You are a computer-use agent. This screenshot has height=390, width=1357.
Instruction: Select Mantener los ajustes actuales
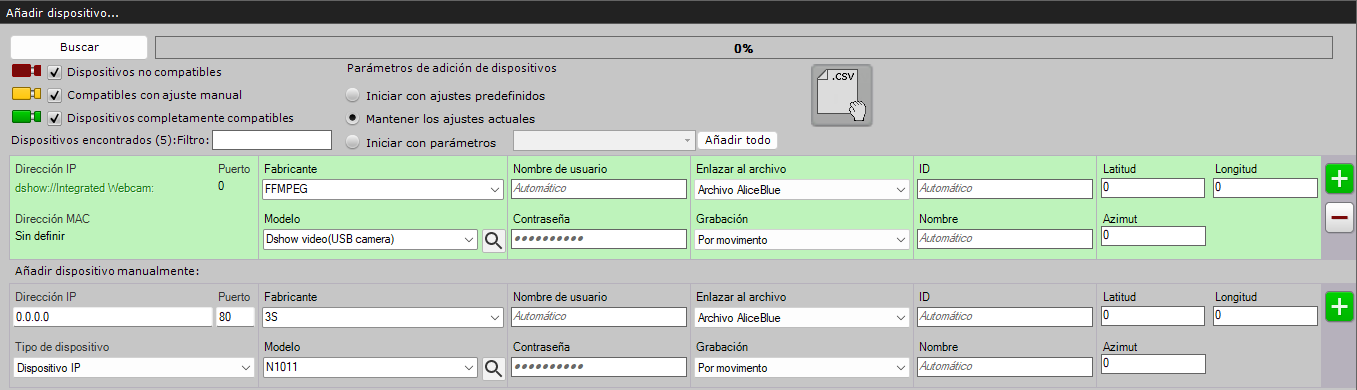pos(352,118)
